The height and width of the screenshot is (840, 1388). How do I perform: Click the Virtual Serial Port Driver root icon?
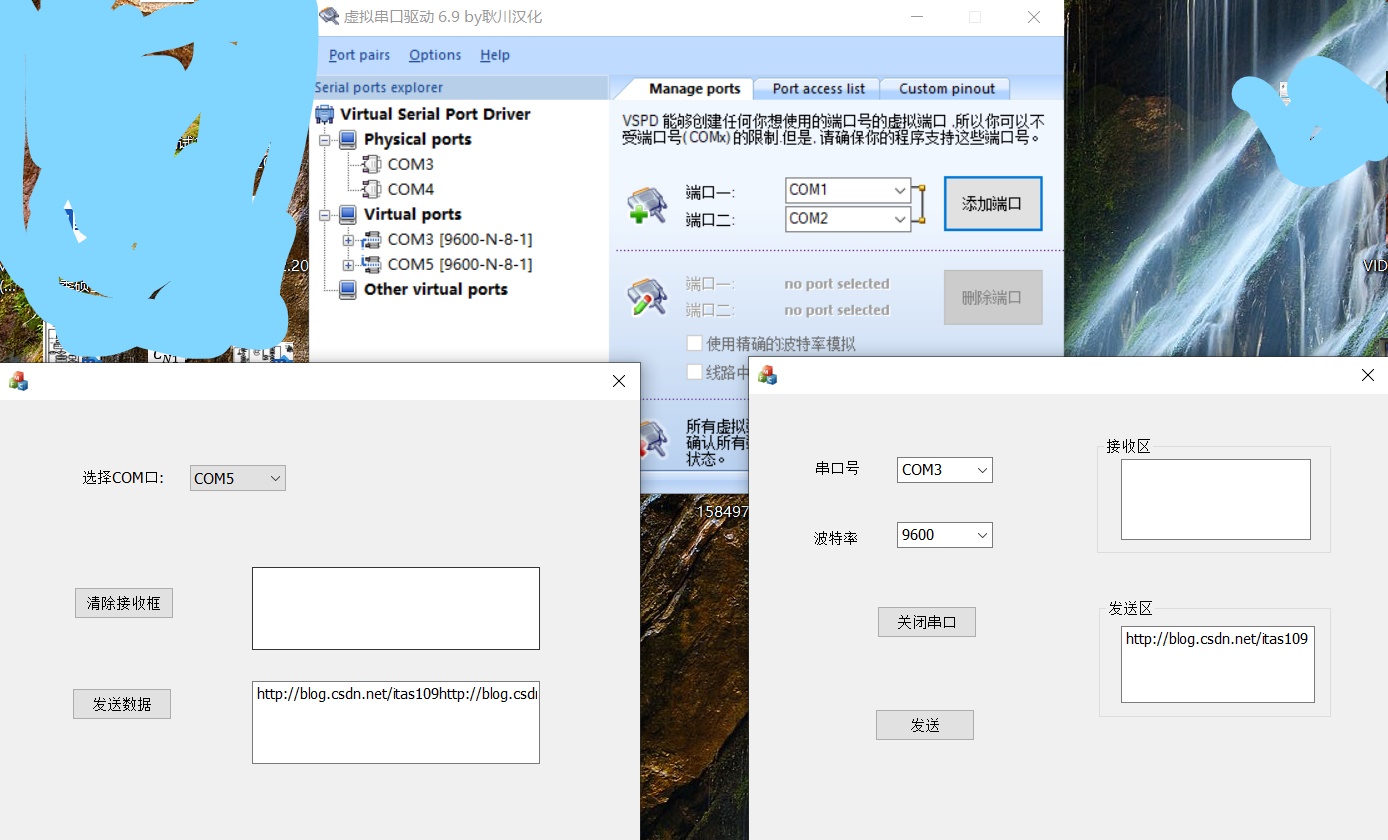click(x=324, y=113)
